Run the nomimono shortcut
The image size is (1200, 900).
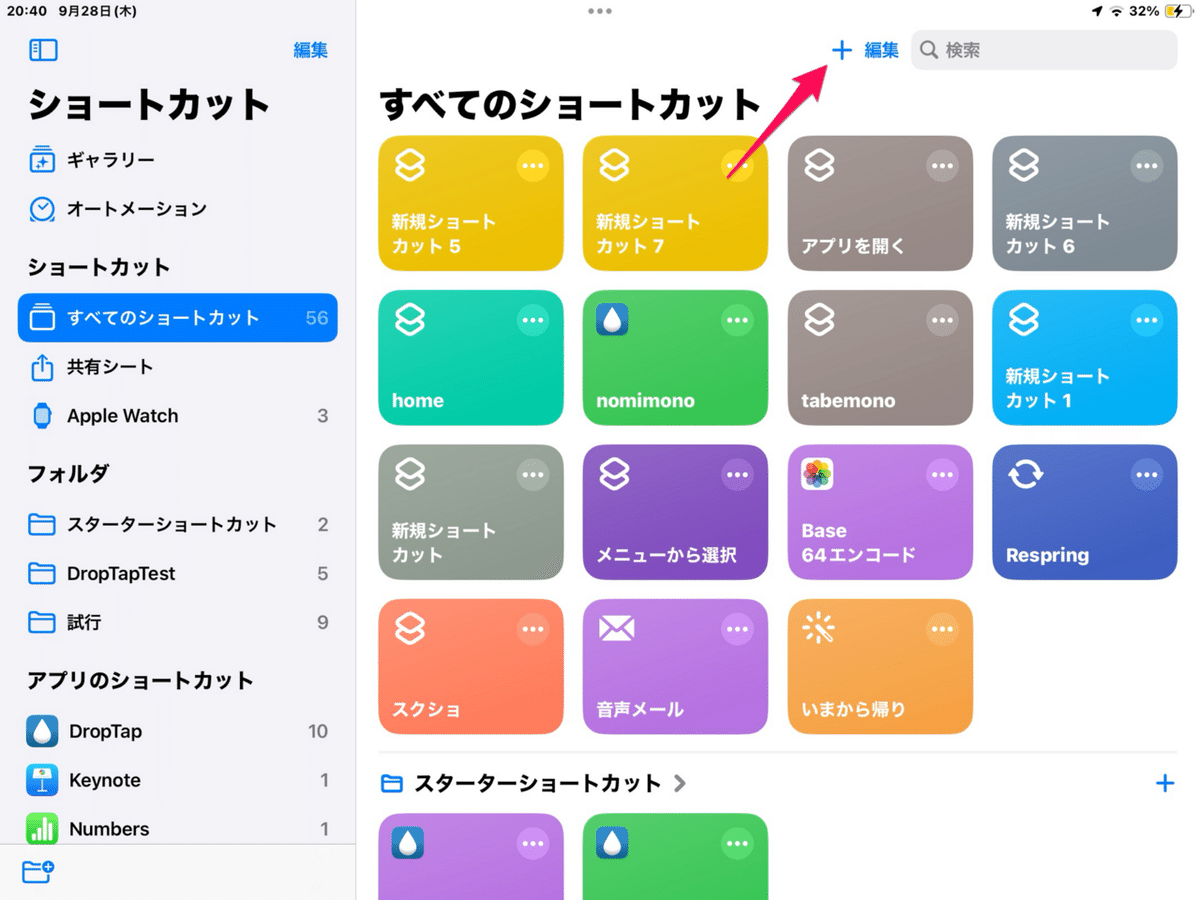[x=675, y=358]
